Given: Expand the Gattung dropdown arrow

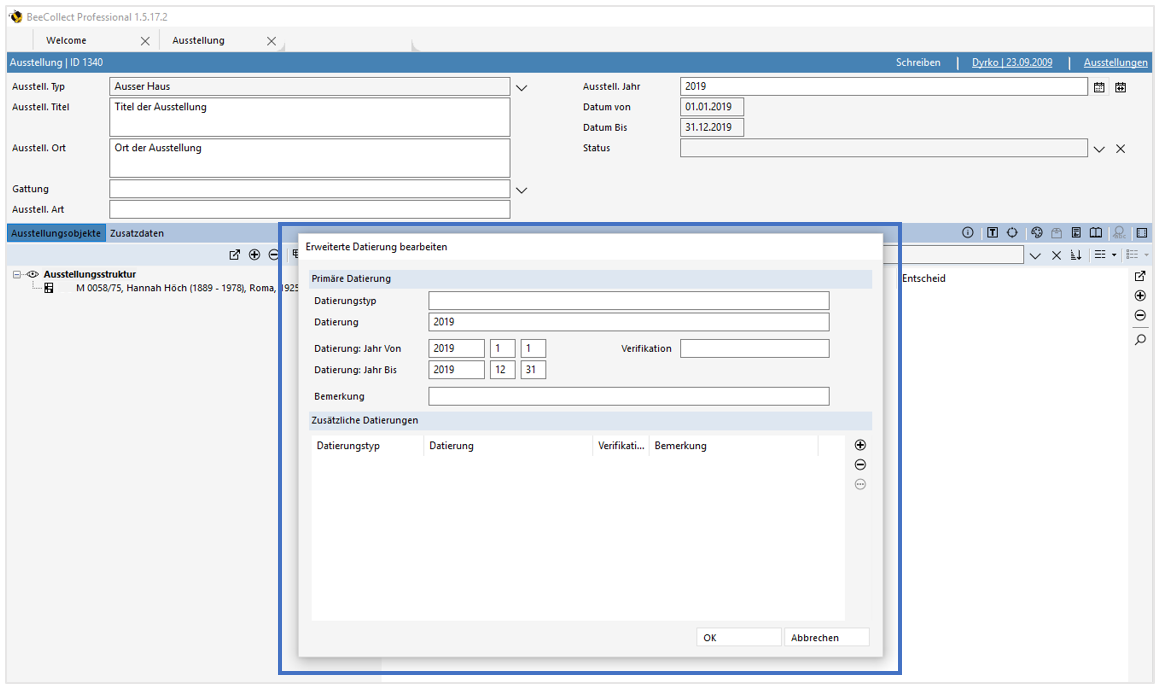Looking at the screenshot, I should coord(521,190).
